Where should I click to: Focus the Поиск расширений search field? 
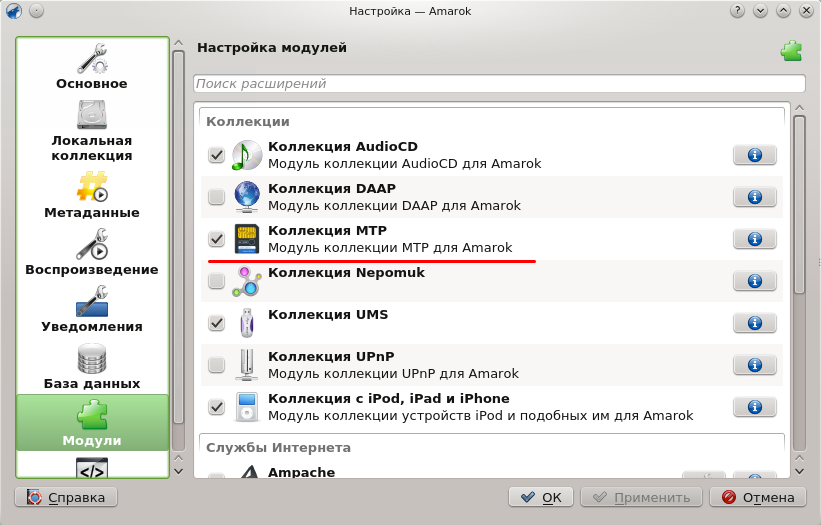(499, 84)
